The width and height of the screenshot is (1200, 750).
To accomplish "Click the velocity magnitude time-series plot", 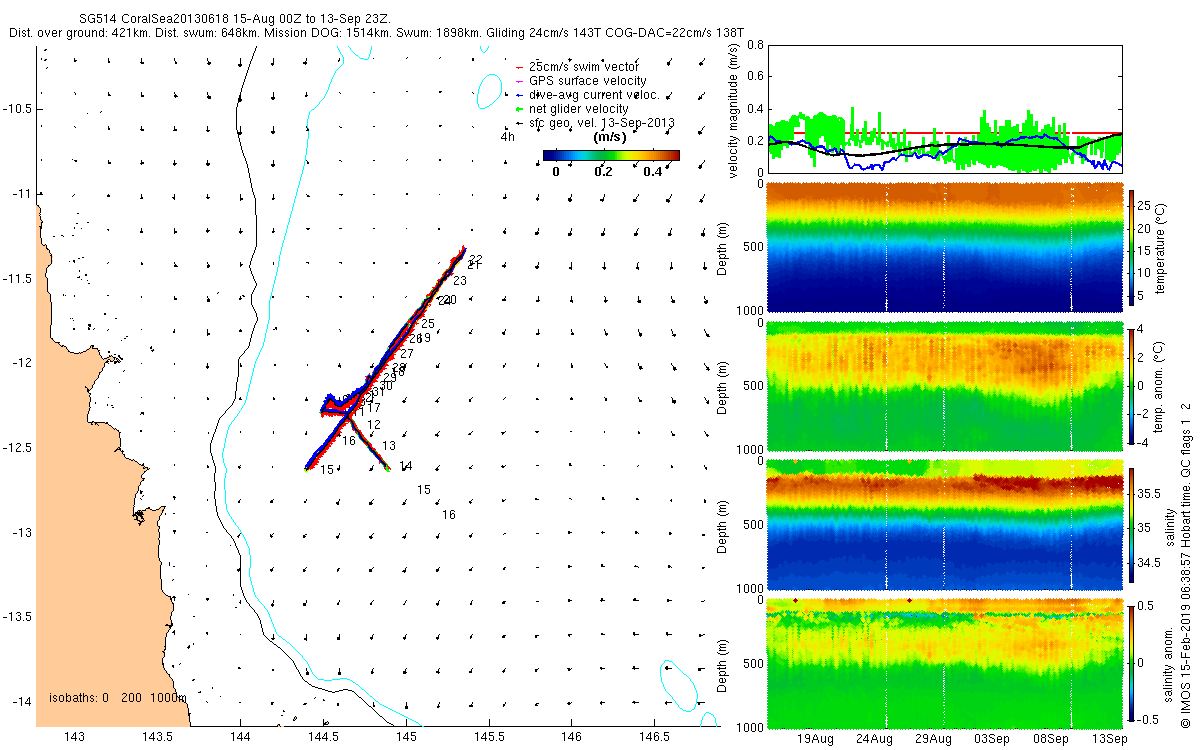I will (x=944, y=108).
